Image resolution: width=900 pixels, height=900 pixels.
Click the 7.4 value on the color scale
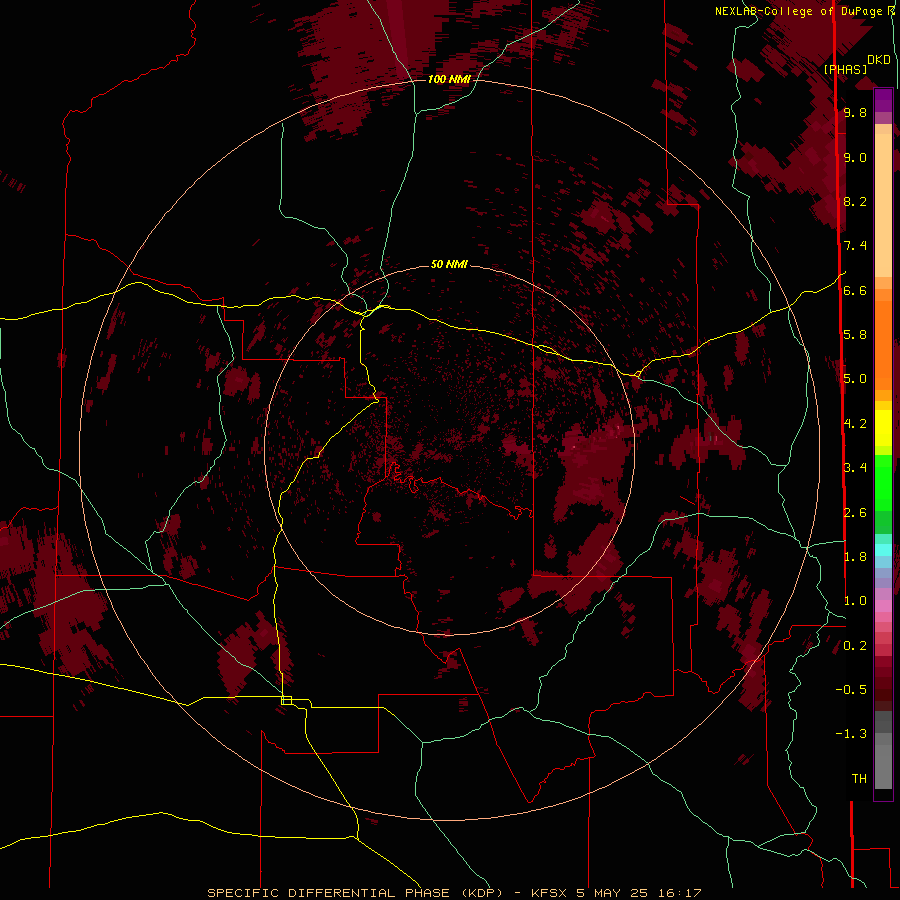tap(855, 246)
